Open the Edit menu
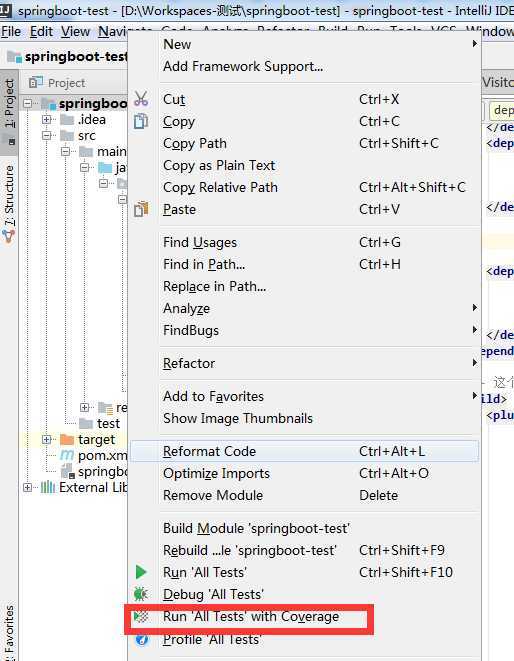514x661 pixels. tap(41, 31)
